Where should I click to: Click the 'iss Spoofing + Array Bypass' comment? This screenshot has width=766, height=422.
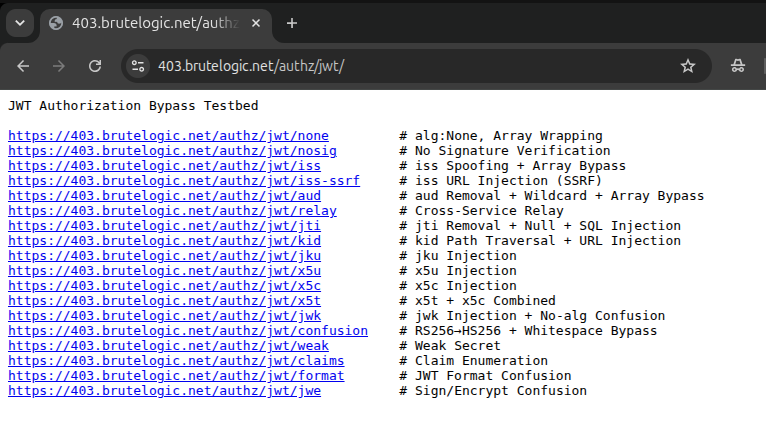(x=520, y=166)
